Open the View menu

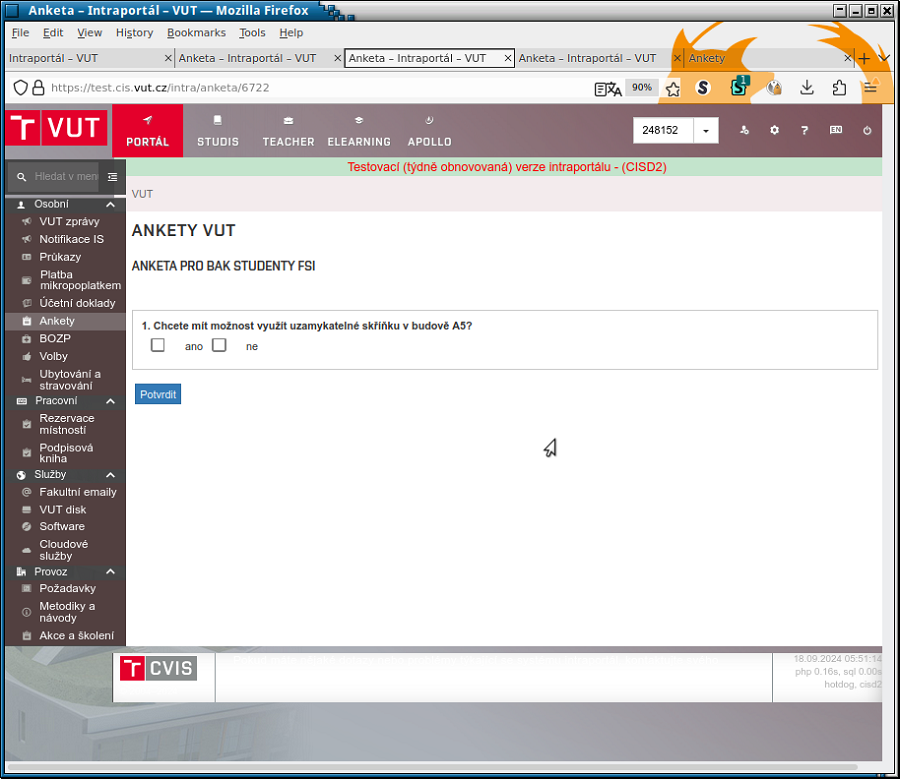click(x=90, y=33)
